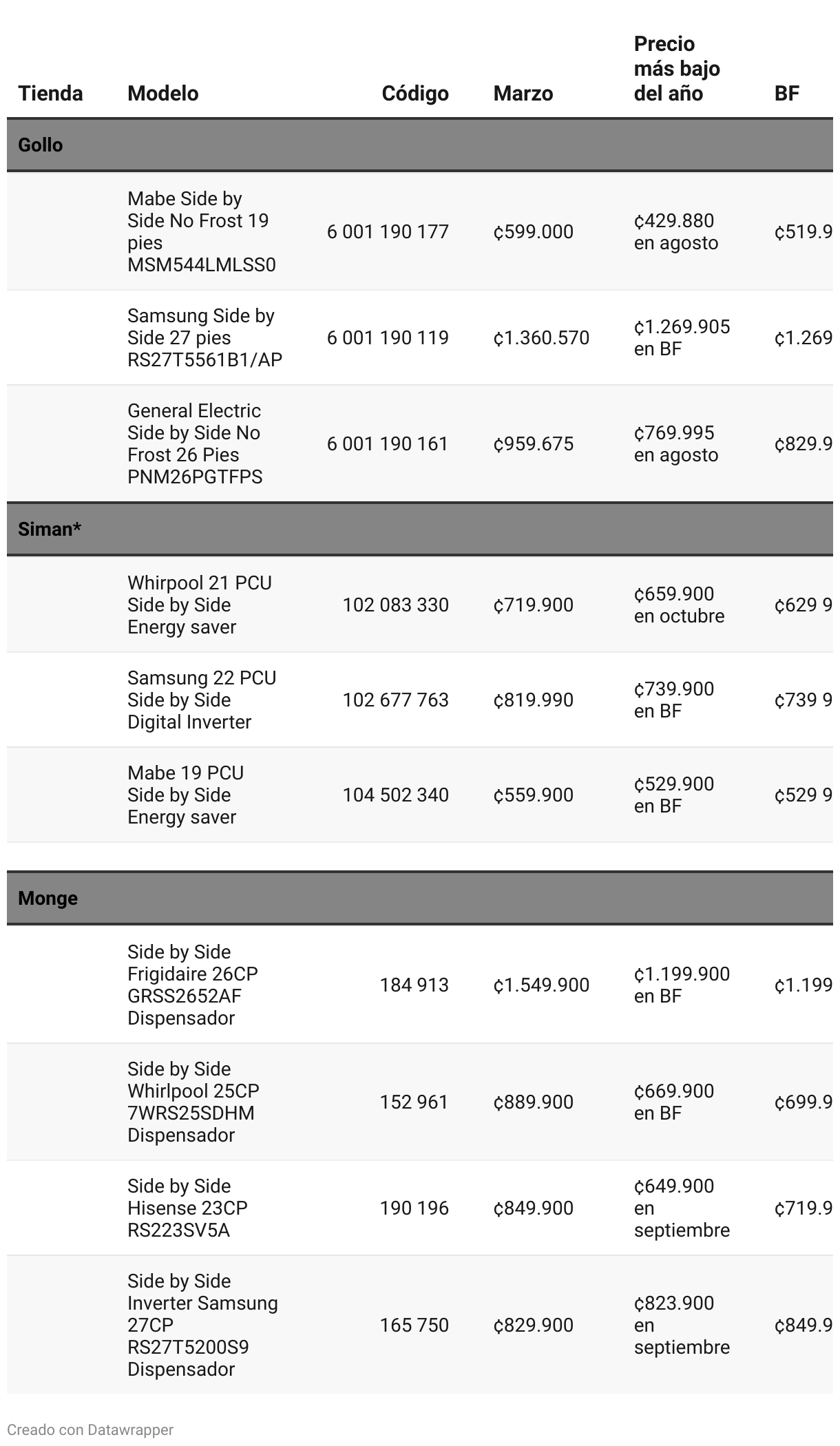Click the Whirlpool 21 PCU model cell
840x1446 pixels.
199,605
